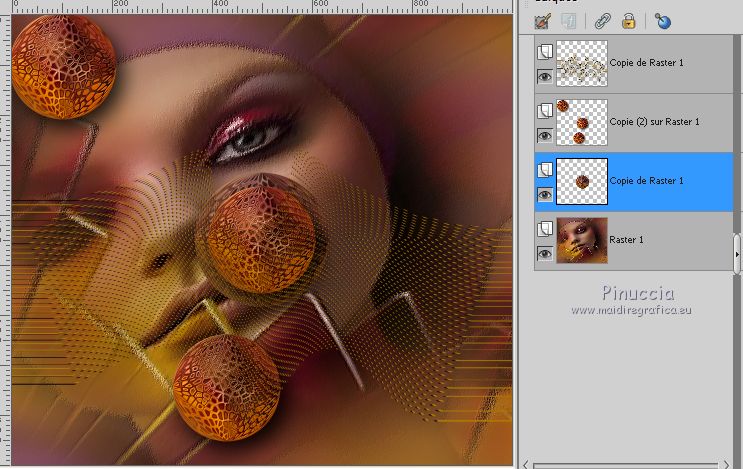Image resolution: width=743 pixels, height=469 pixels.
Task: Select single-sphere thumbnail of highlighted layer
Action: coord(582,181)
